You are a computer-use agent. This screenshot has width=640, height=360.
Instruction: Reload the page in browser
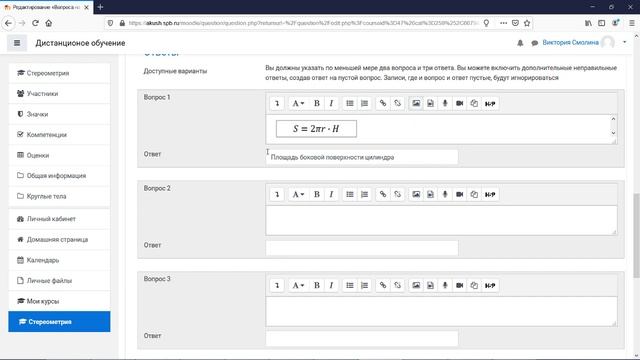[35, 23]
